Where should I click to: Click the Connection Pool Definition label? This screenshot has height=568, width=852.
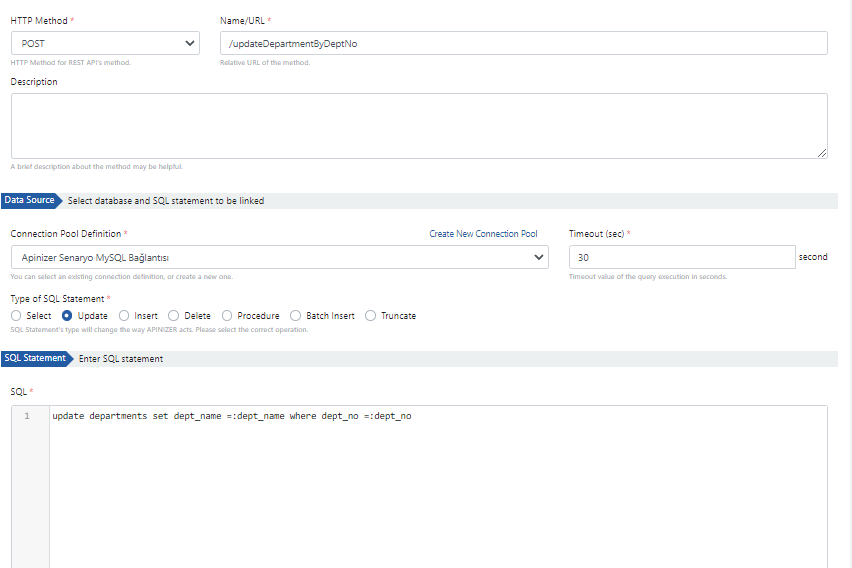(x=66, y=234)
